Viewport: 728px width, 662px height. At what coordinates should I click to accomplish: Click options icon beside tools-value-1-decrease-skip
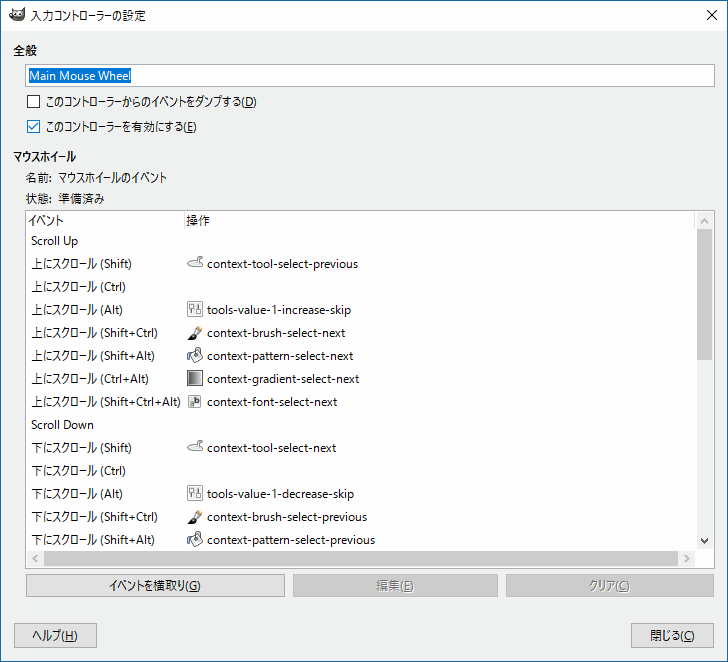pos(195,493)
